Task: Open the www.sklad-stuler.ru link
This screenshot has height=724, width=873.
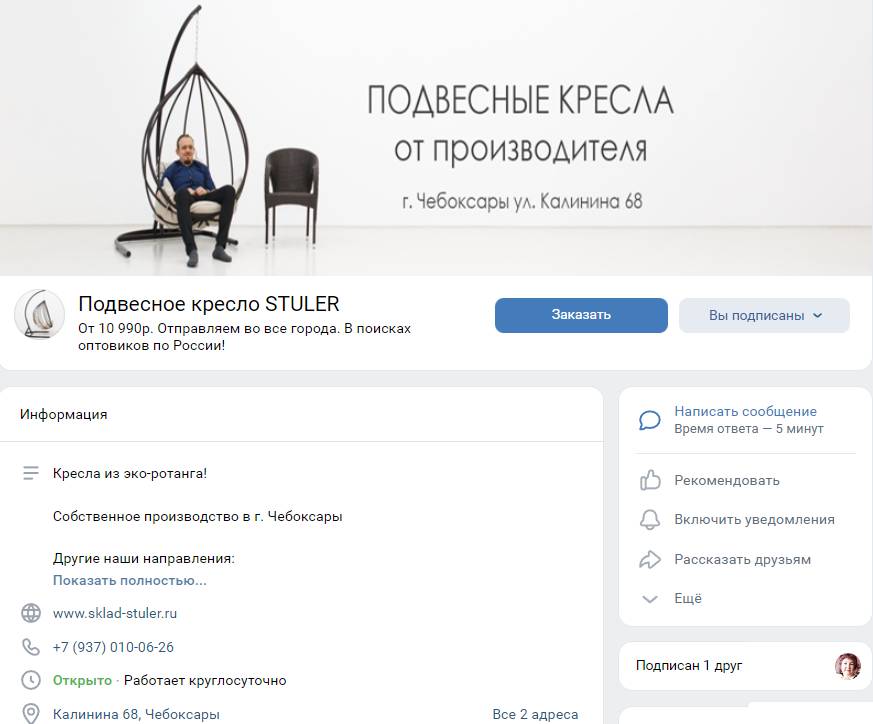Action: click(x=115, y=613)
